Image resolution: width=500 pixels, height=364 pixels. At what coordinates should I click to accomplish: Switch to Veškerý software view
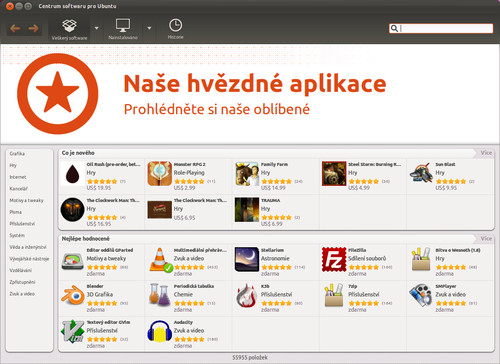coord(69,29)
